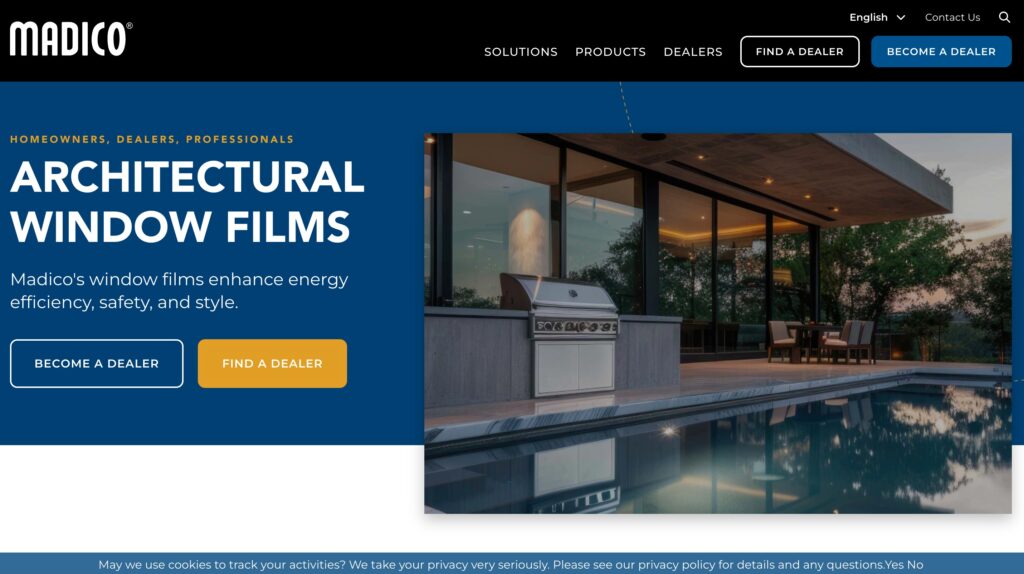Click the yellow Find a Dealer button
The width and height of the screenshot is (1024, 574).
coord(272,363)
